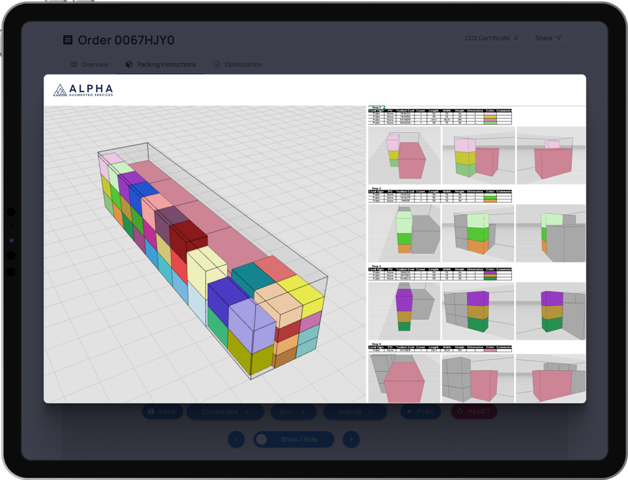
Task: Open the CO2 Certificate link icon
Action: click(516, 38)
